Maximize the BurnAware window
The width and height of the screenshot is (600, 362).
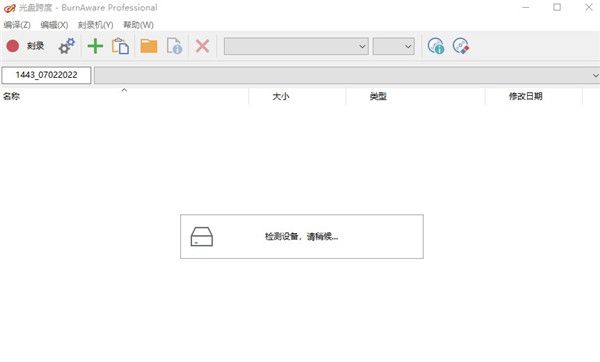click(x=557, y=7)
